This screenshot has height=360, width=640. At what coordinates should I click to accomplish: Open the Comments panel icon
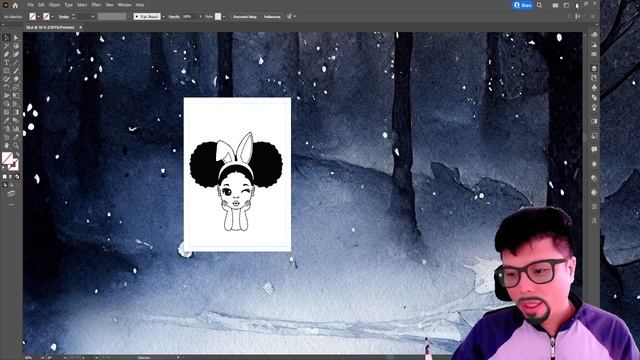594,149
